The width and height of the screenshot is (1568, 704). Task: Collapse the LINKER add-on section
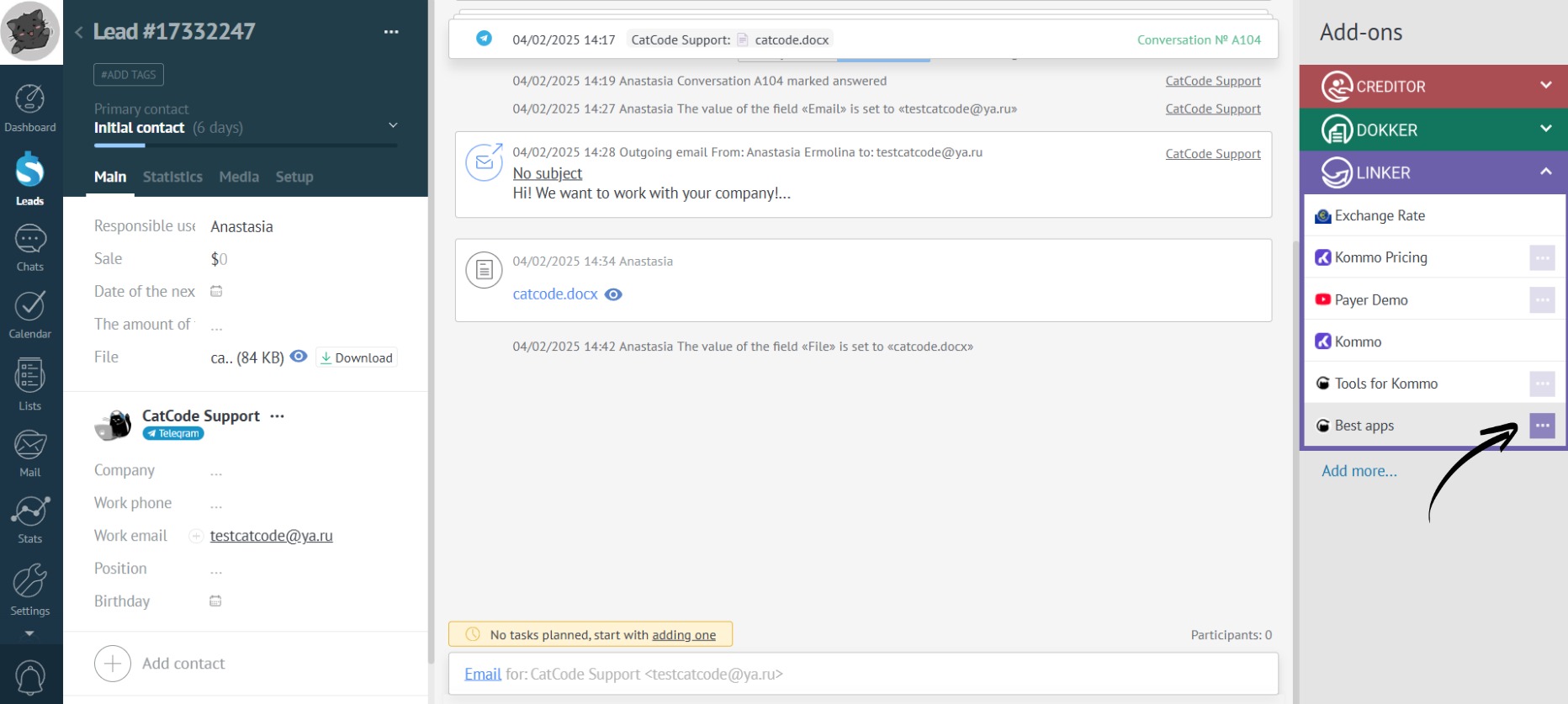1545,172
